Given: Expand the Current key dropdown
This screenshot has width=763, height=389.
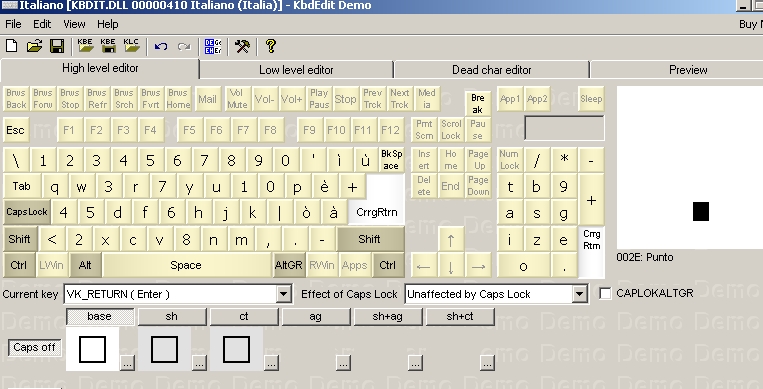Looking at the screenshot, I should coord(284,294).
